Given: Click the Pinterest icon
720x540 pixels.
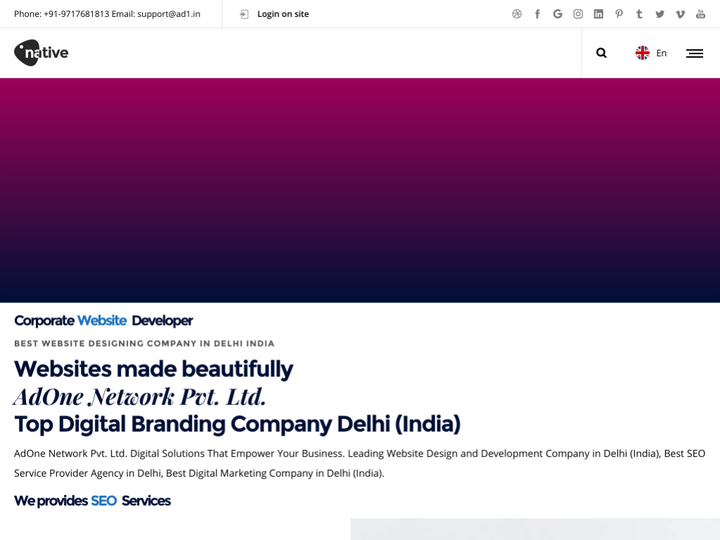Looking at the screenshot, I should [x=619, y=14].
